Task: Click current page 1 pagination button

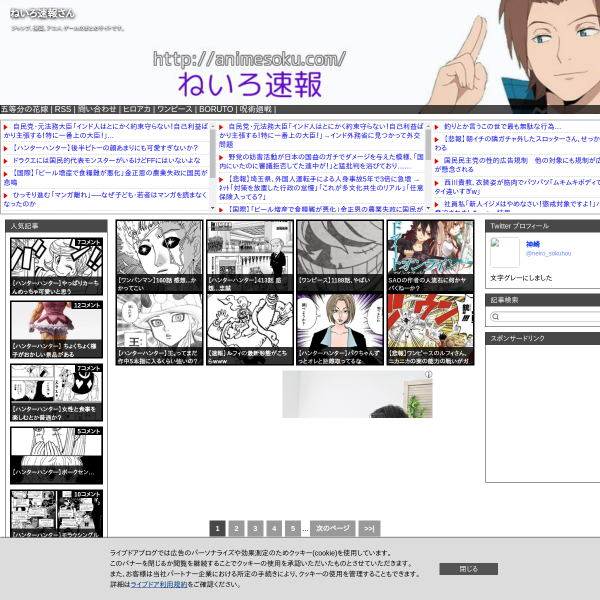Action: pyautogui.click(x=217, y=528)
